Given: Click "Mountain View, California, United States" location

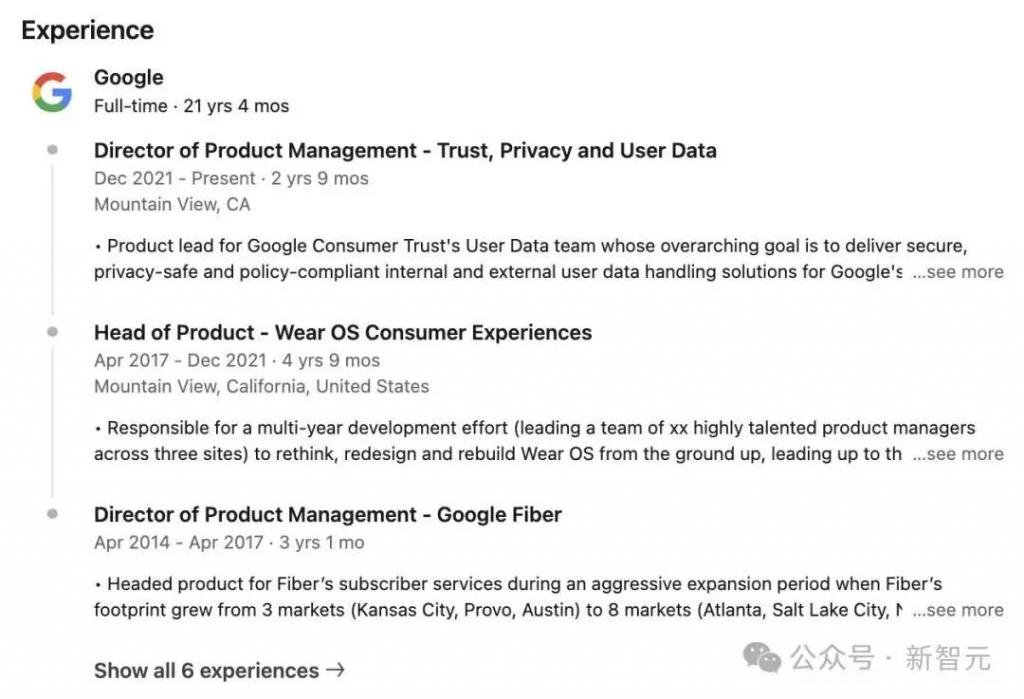Looking at the screenshot, I should [261, 387].
